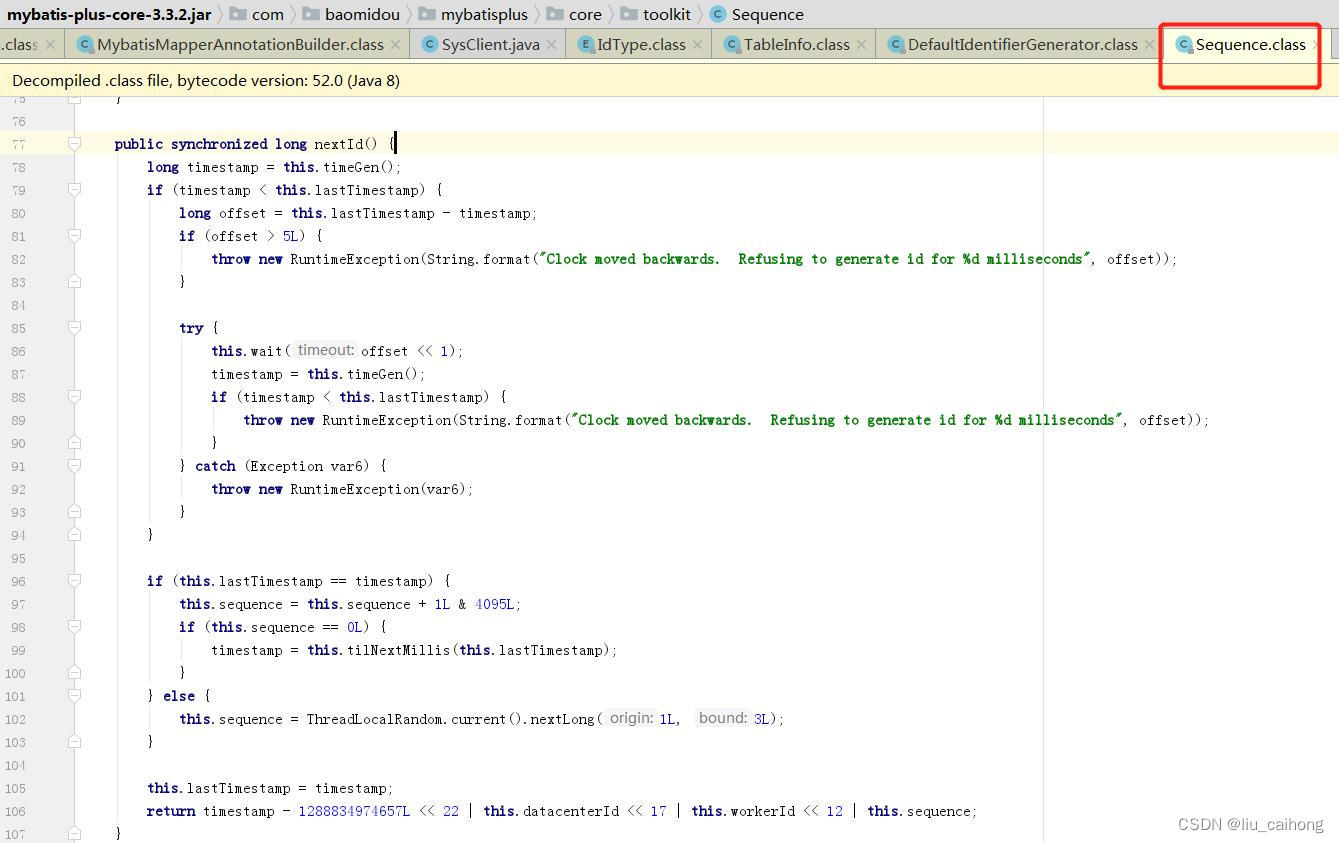
Task: Open the MybatisMapperAnnotationBuilder.class tab
Action: pos(240,44)
